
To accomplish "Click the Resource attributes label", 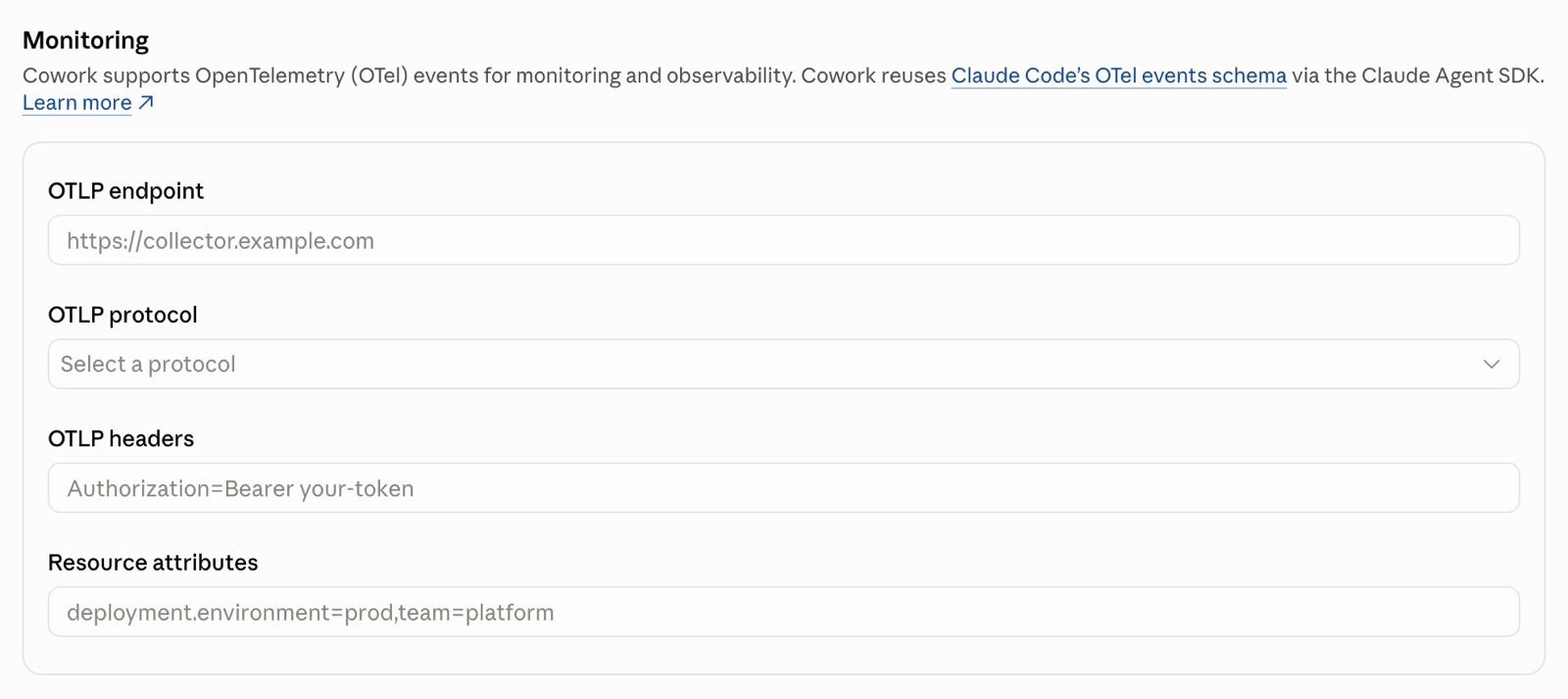I will pyautogui.click(x=153, y=563).
